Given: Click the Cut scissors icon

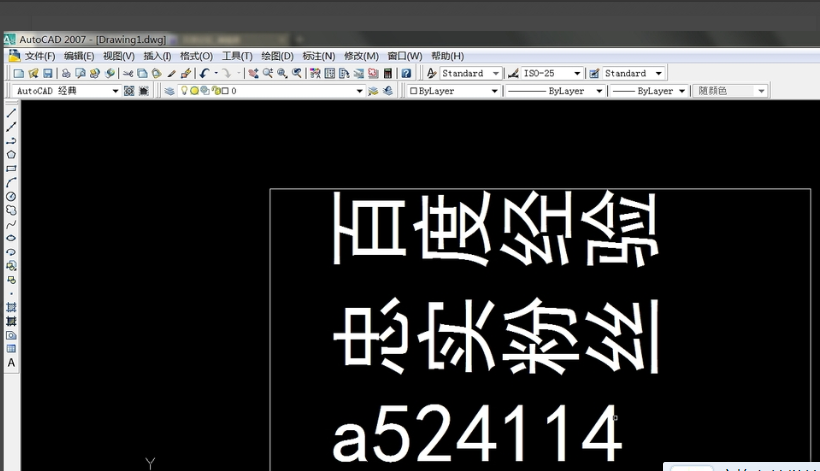Looking at the screenshot, I should 128,73.
